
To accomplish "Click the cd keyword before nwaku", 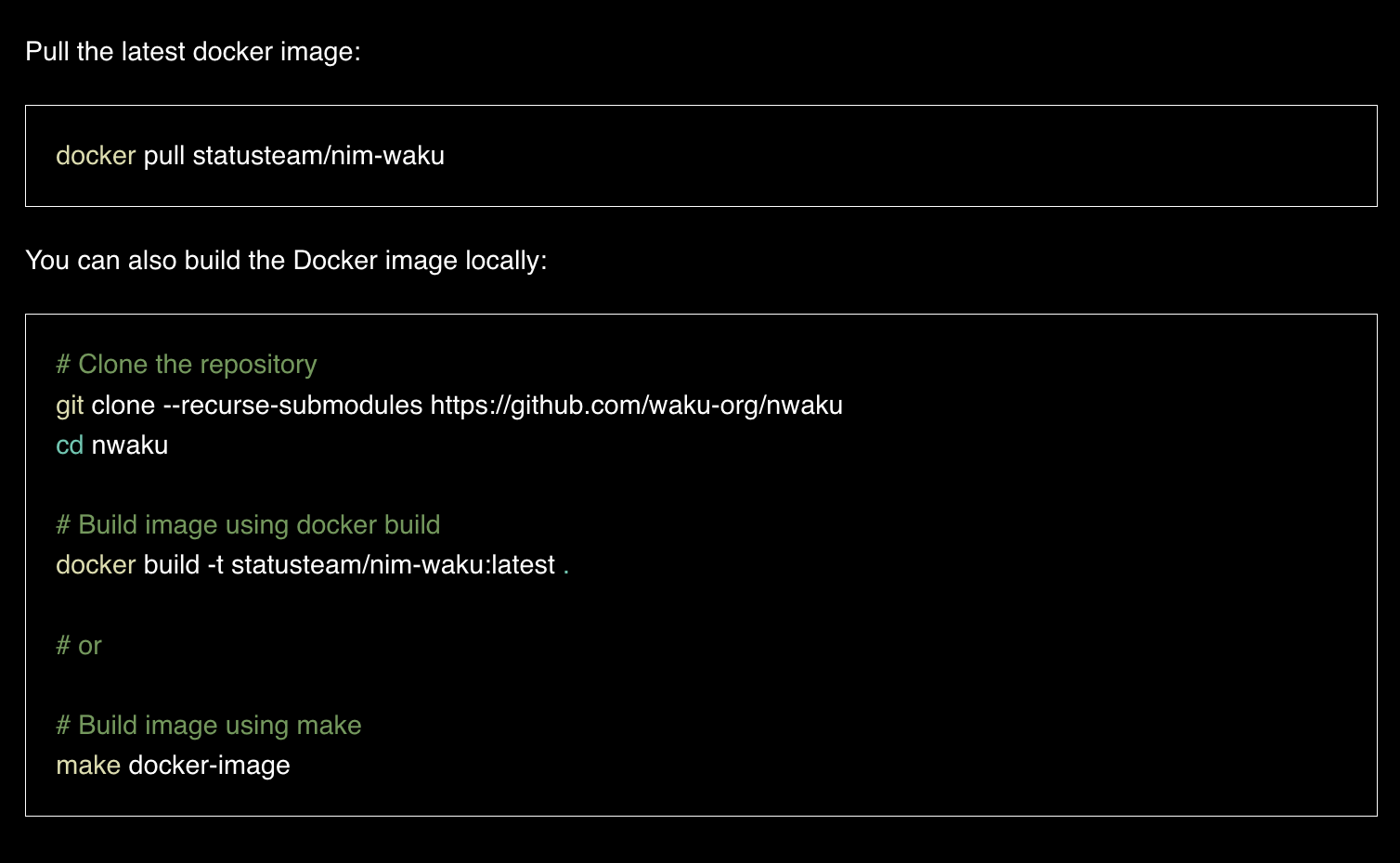I will pyautogui.click(x=69, y=444).
